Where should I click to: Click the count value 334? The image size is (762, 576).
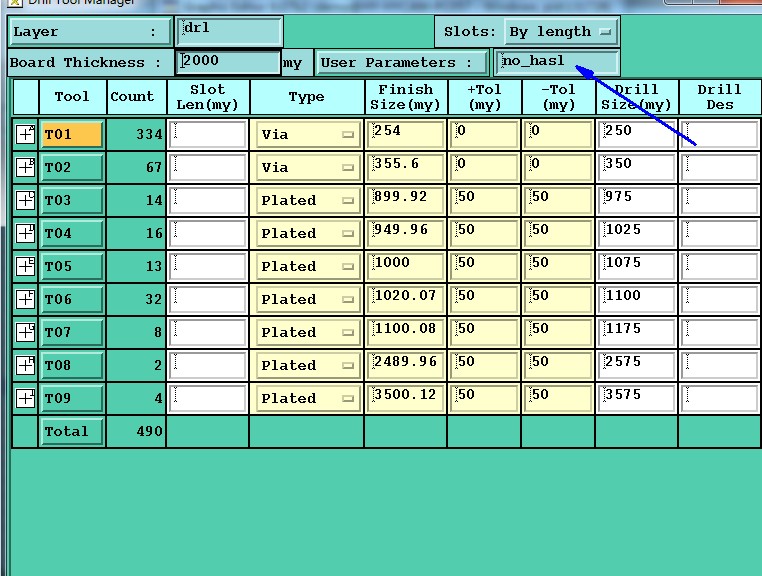click(x=149, y=134)
